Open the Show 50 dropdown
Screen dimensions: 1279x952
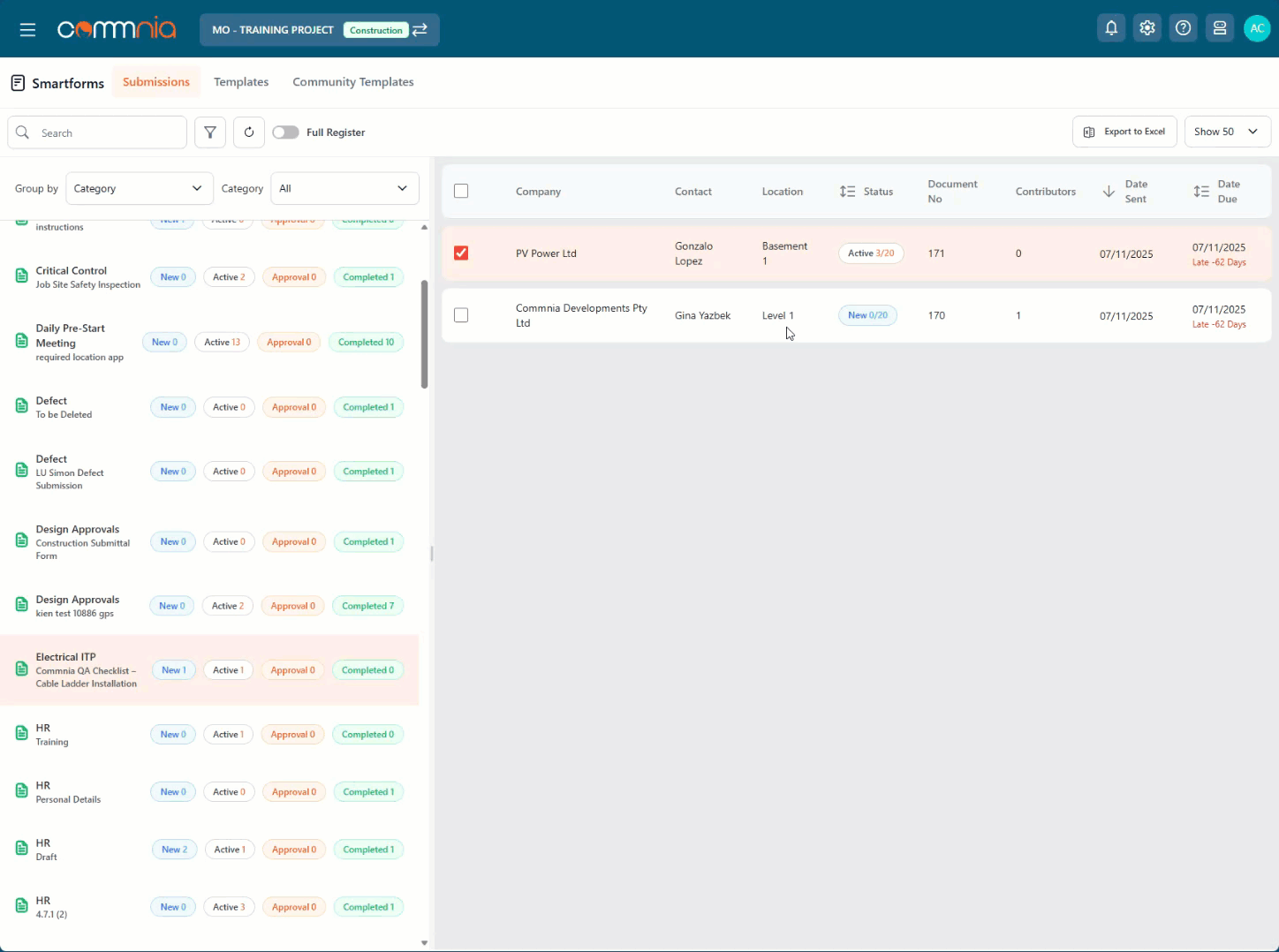1226,132
